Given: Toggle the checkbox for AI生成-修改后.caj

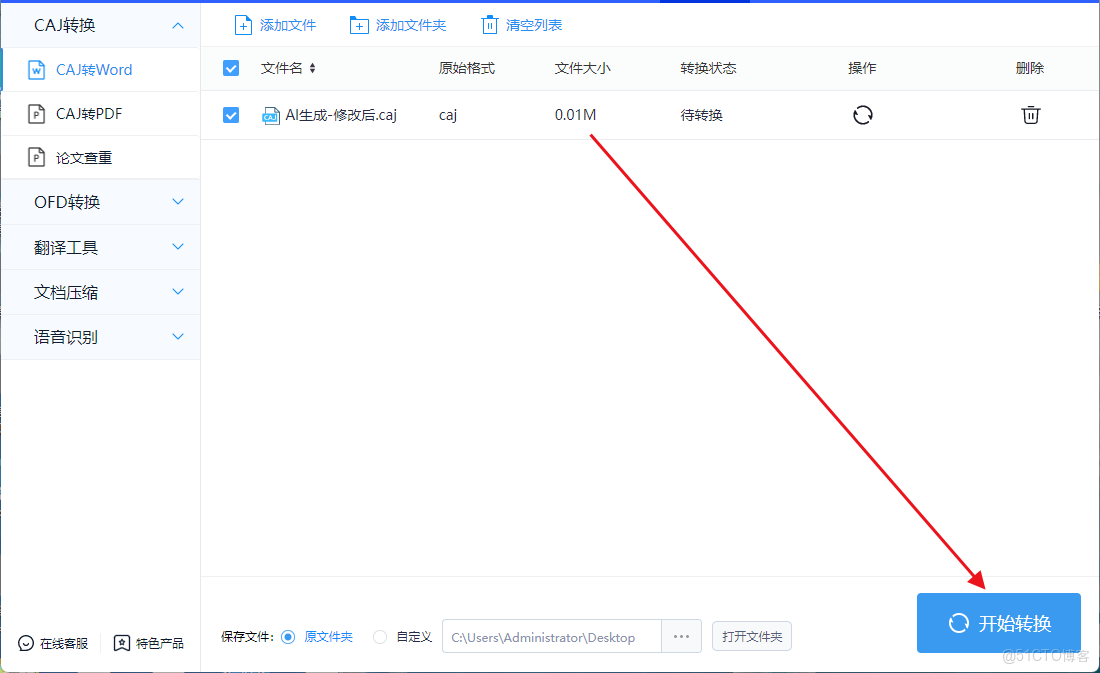Looking at the screenshot, I should pyautogui.click(x=231, y=115).
